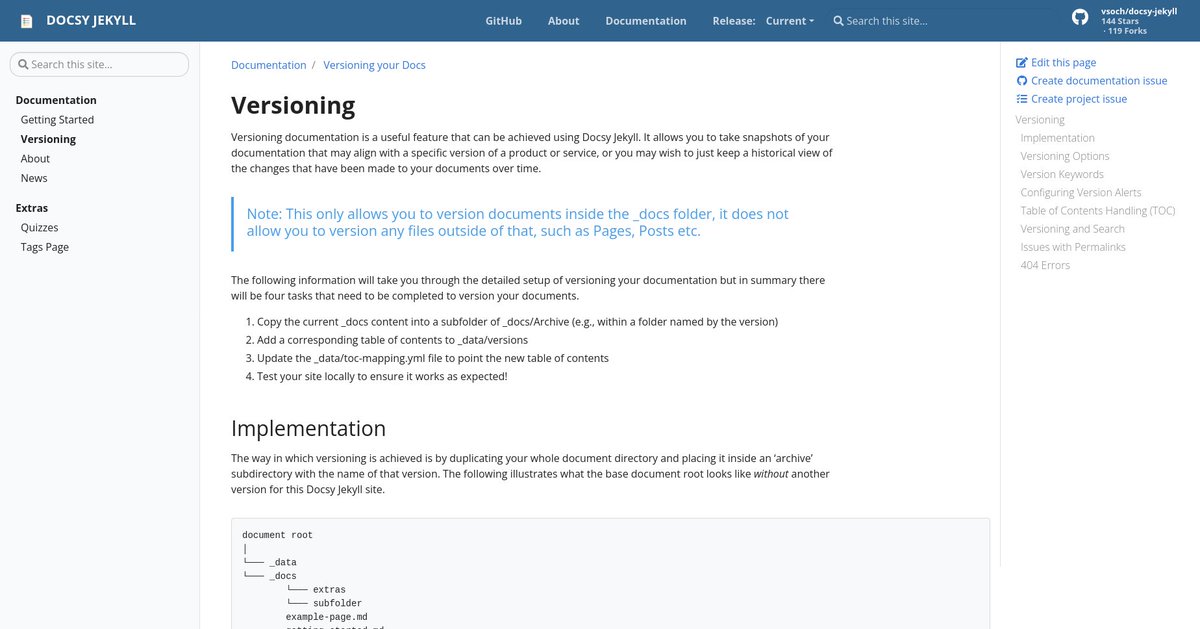This screenshot has width=1200, height=629.
Task: Click the 119 Forks count text
Action: (1125, 31)
